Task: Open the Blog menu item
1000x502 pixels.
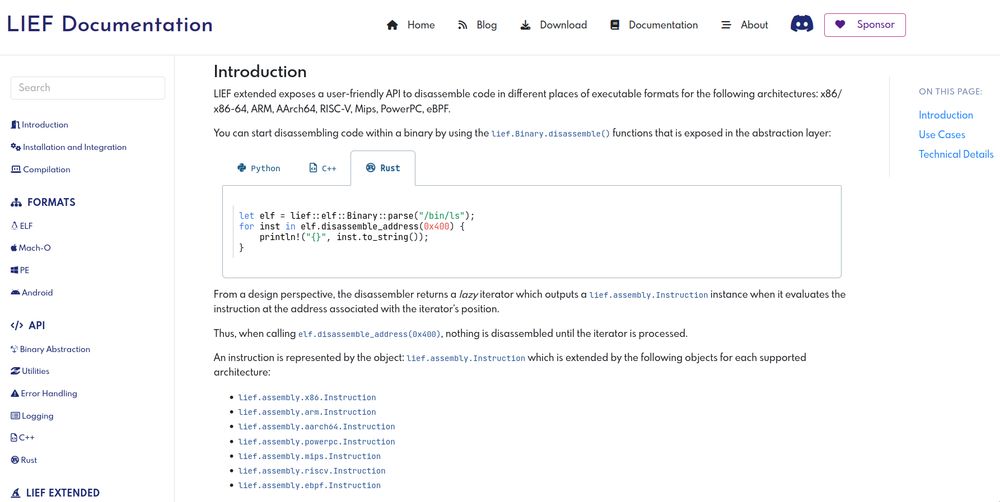Action: pos(477,25)
